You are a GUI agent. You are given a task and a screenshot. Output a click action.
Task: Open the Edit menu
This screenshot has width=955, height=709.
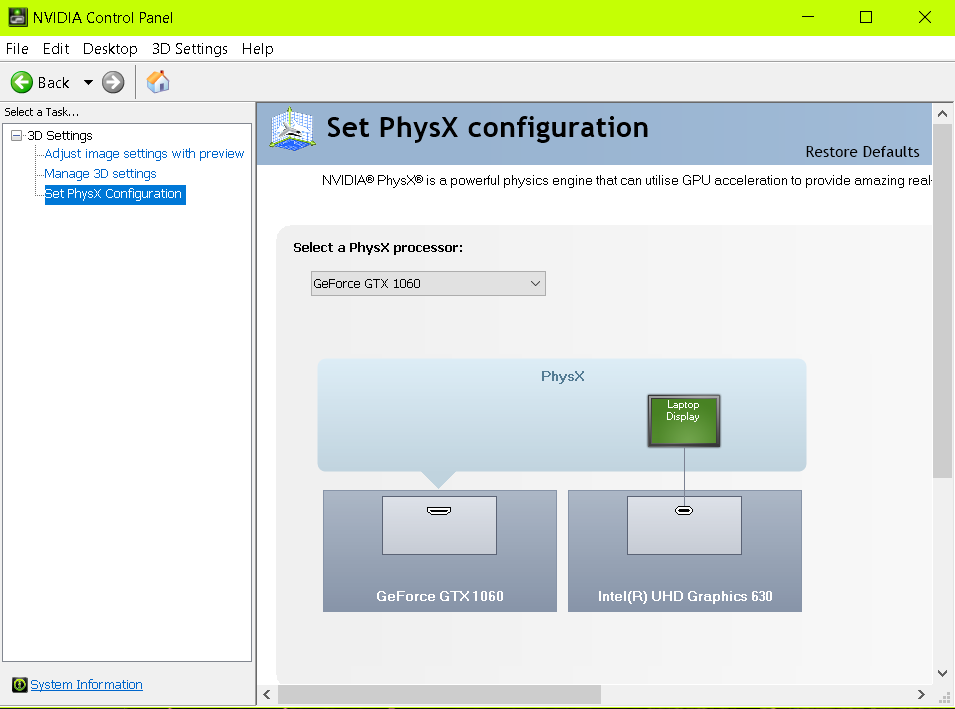[x=56, y=49]
